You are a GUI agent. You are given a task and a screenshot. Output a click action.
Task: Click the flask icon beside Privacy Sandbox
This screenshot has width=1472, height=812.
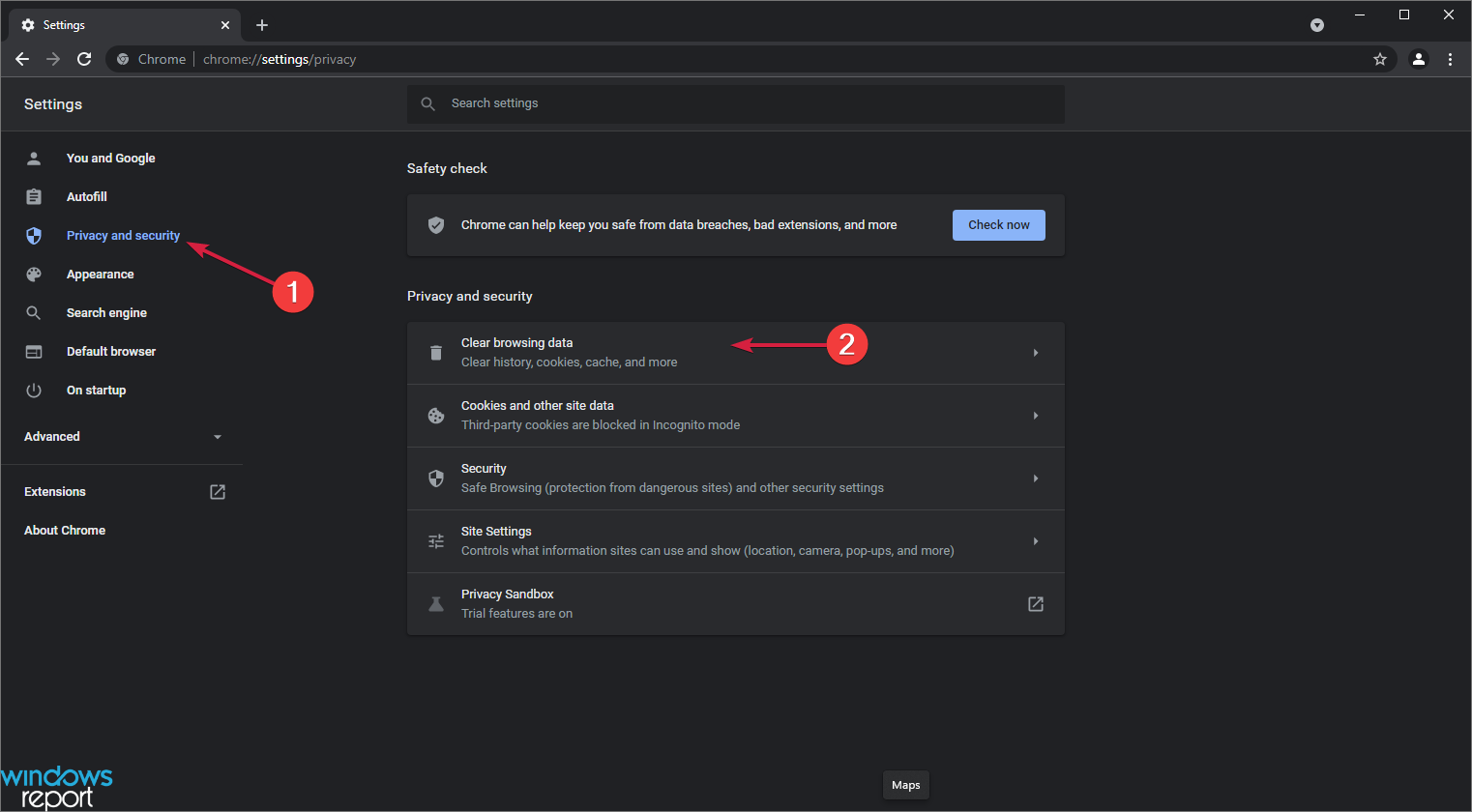point(436,604)
